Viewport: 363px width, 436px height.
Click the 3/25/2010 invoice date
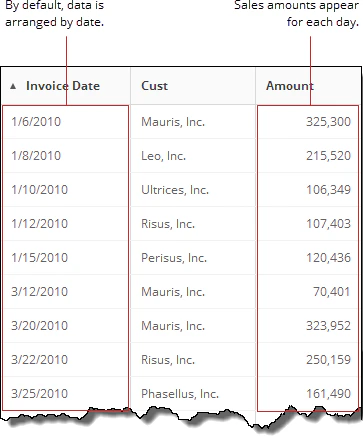[40, 394]
